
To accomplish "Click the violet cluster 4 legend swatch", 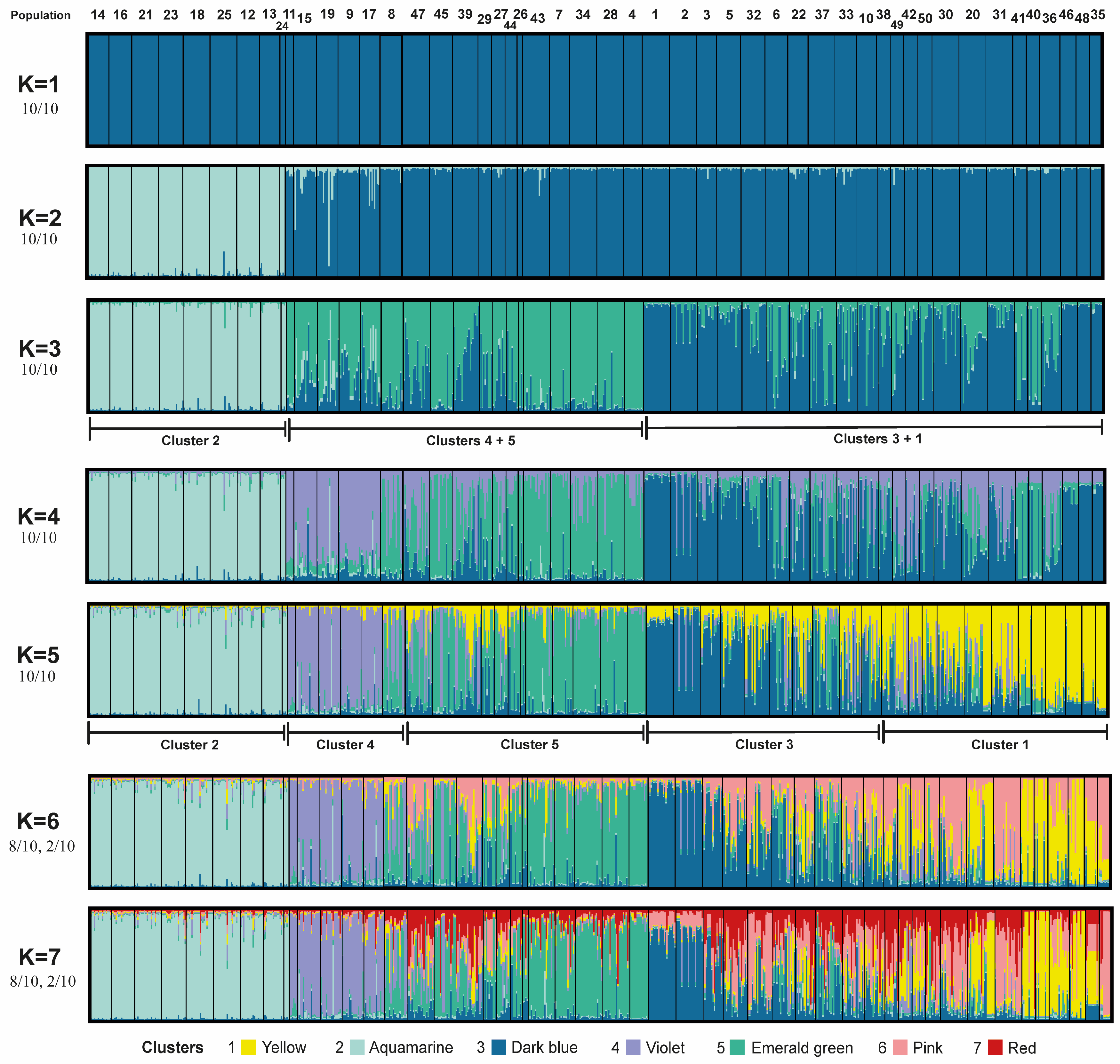I will (633, 1048).
